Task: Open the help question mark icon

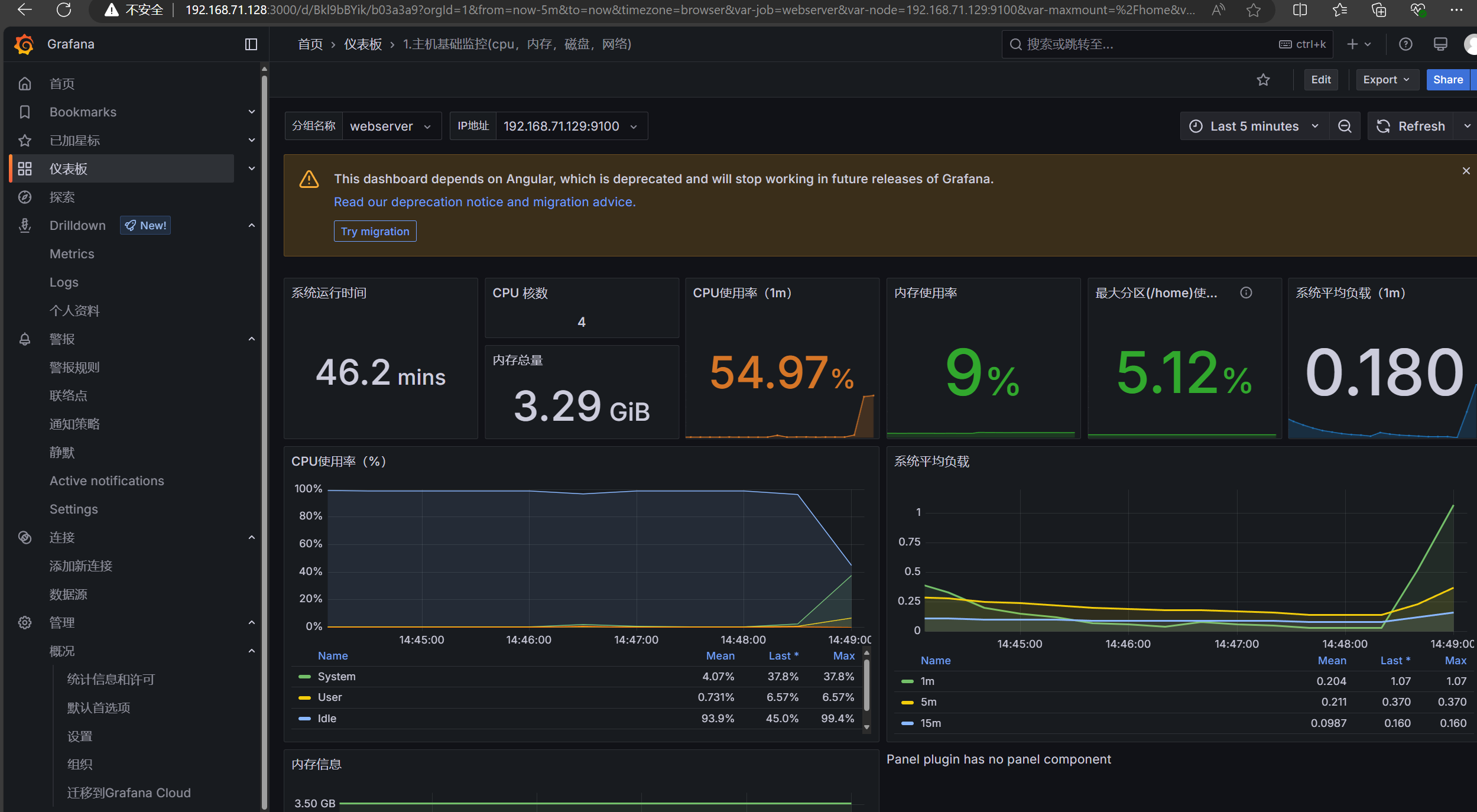Action: 1405,44
